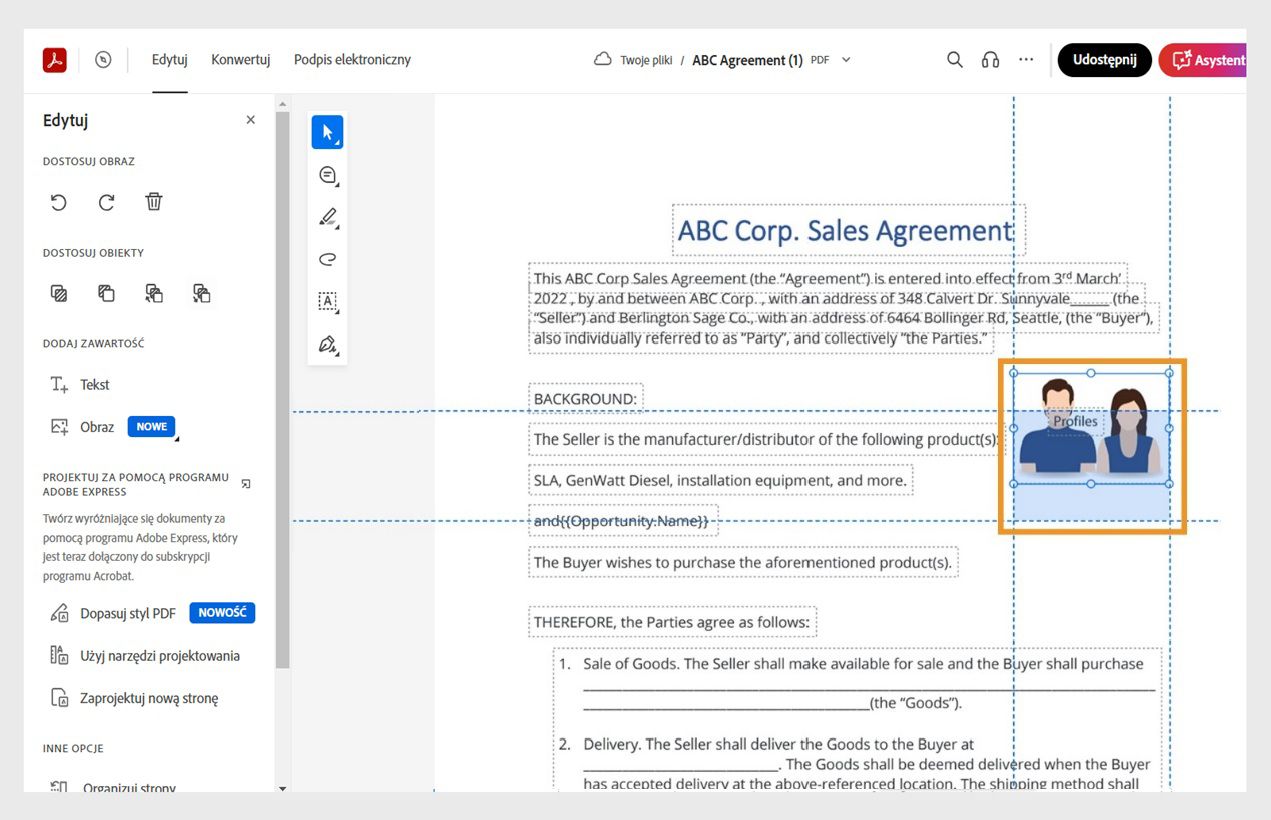
Task: Click the third arrange objects icon
Action: click(154, 293)
